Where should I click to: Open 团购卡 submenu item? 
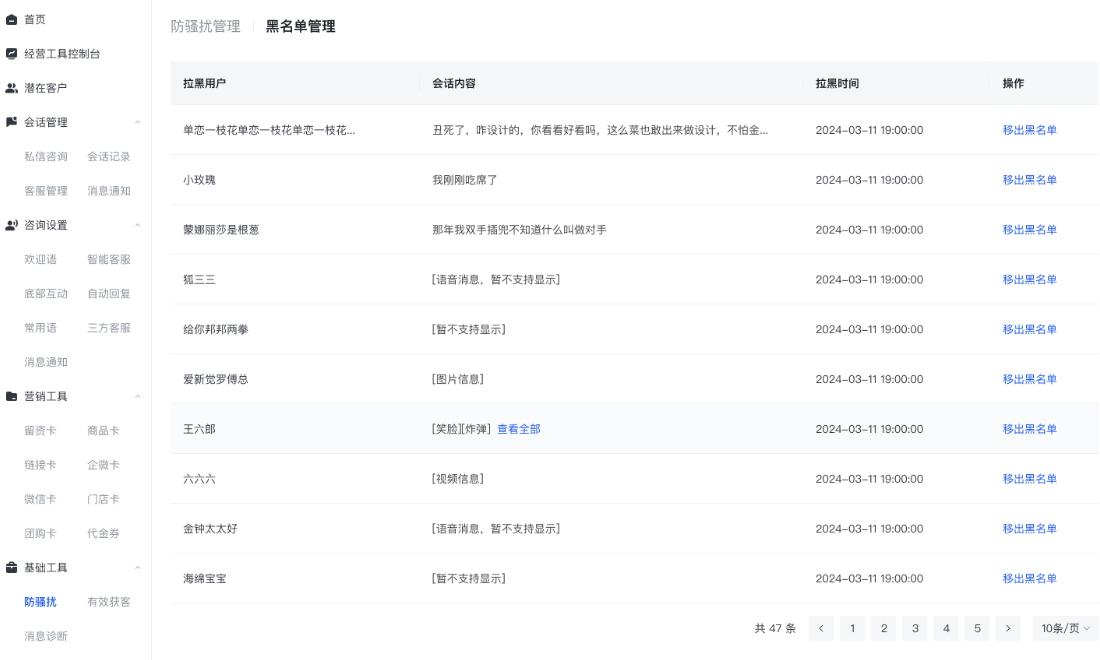(x=40, y=534)
